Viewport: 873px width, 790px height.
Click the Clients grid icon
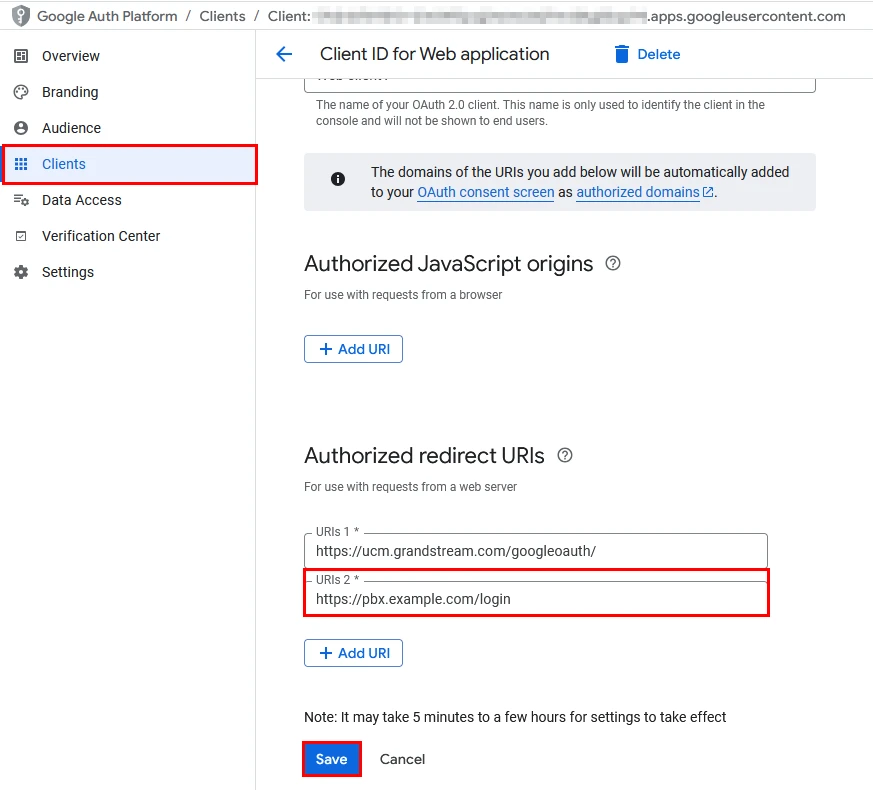[21, 164]
